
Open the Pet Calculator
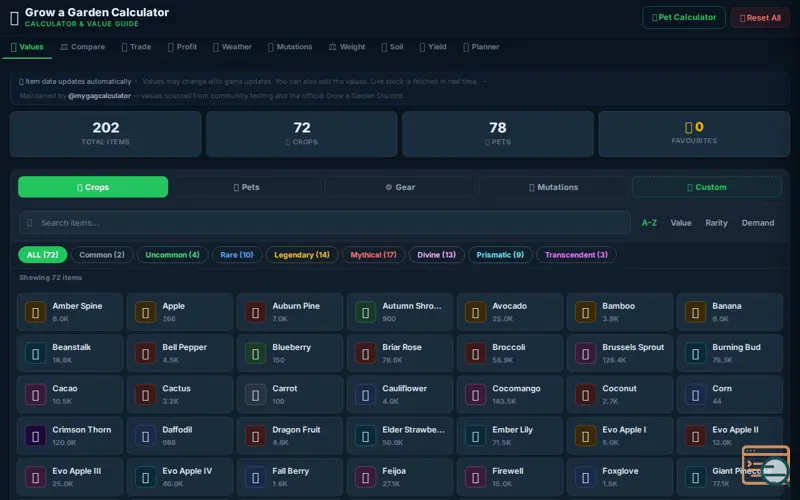tap(684, 17)
